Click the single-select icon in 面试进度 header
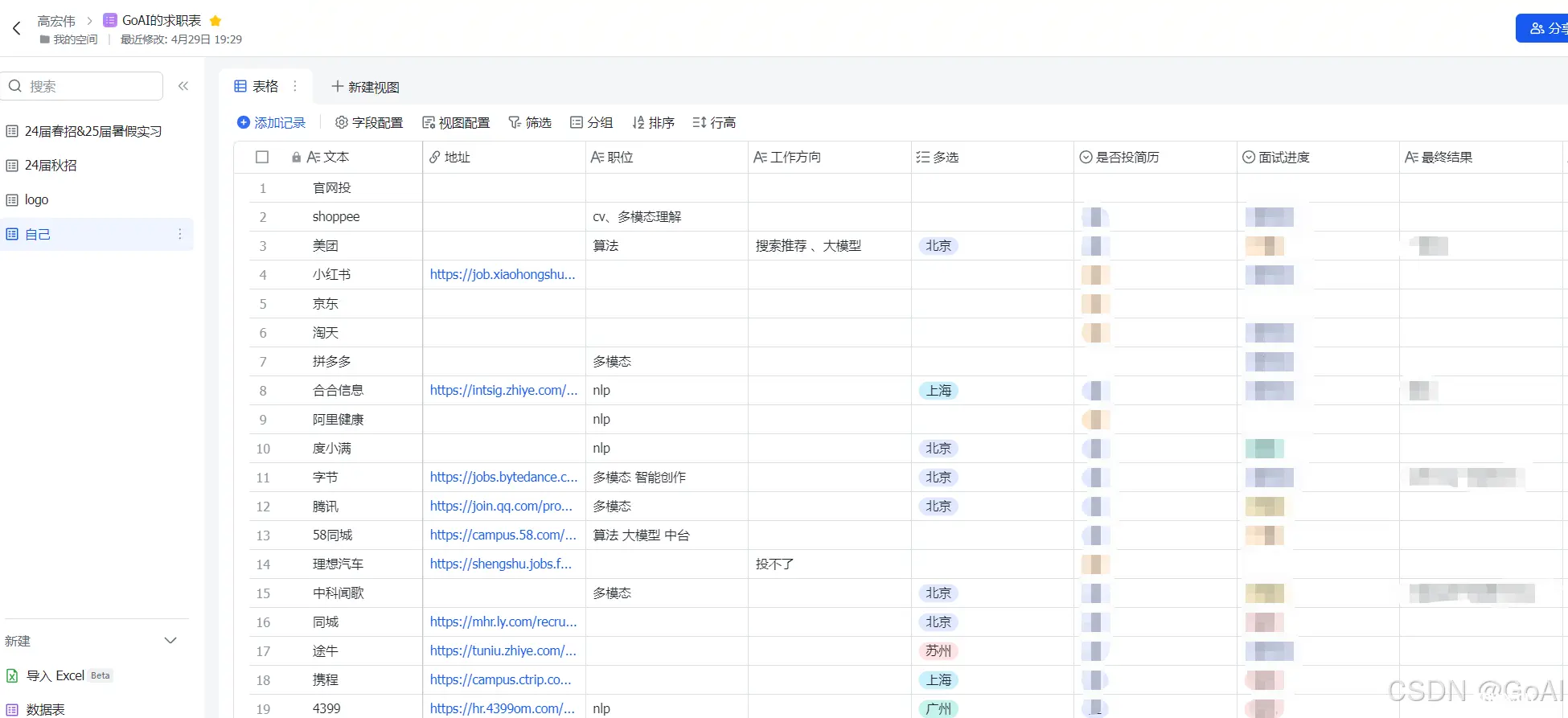 (1249, 157)
